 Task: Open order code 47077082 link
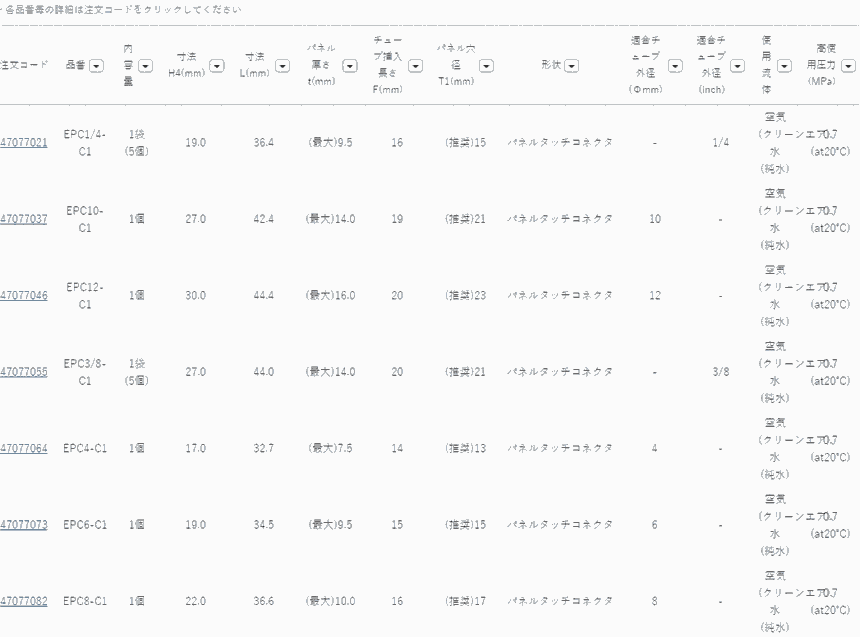click(x=23, y=602)
